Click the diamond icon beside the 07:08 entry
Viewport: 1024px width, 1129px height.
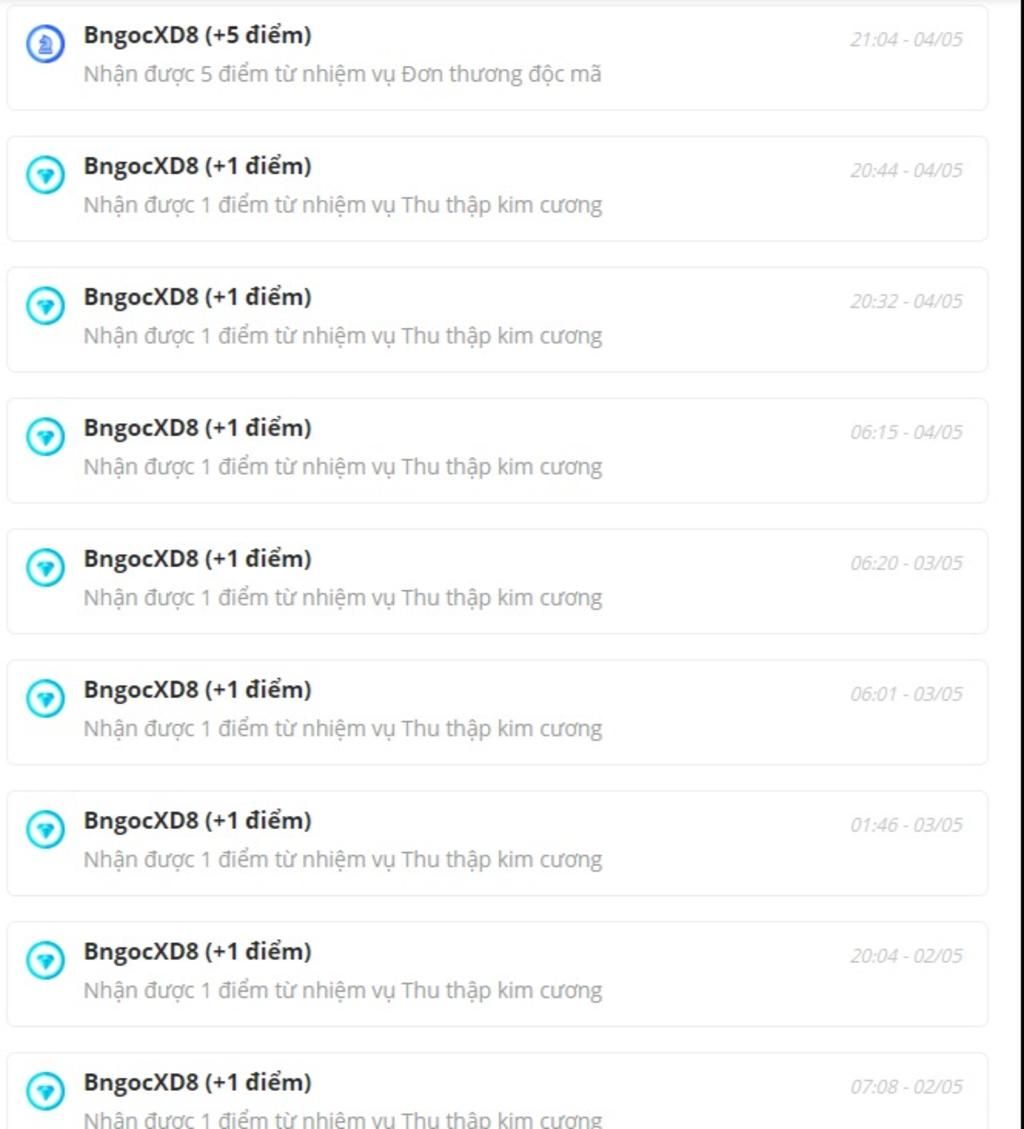click(x=45, y=1092)
